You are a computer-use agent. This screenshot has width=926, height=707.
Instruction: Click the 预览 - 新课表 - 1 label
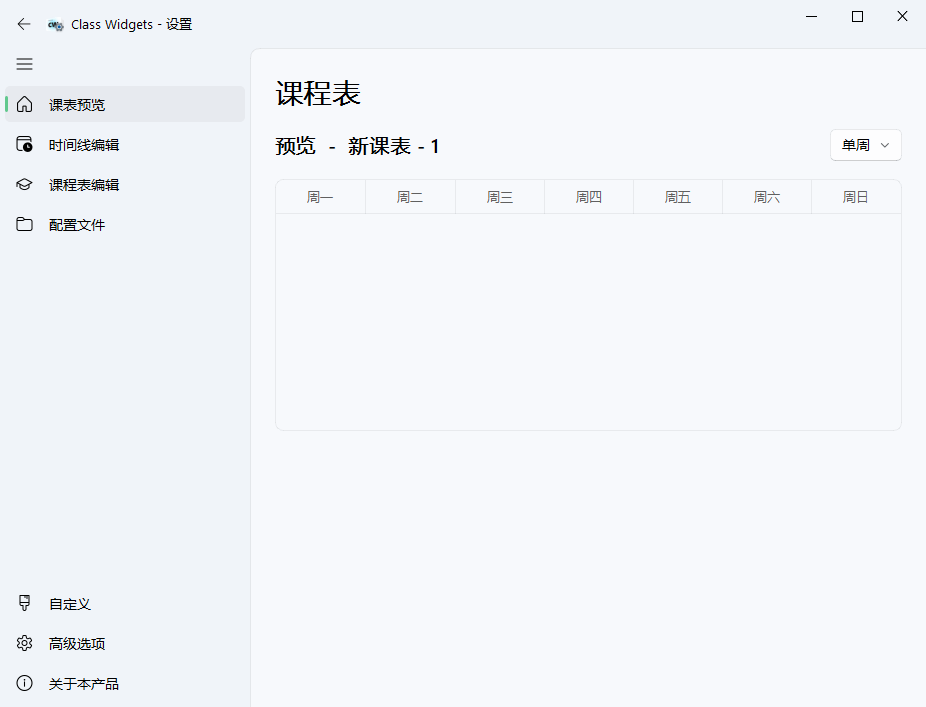[x=355, y=145]
